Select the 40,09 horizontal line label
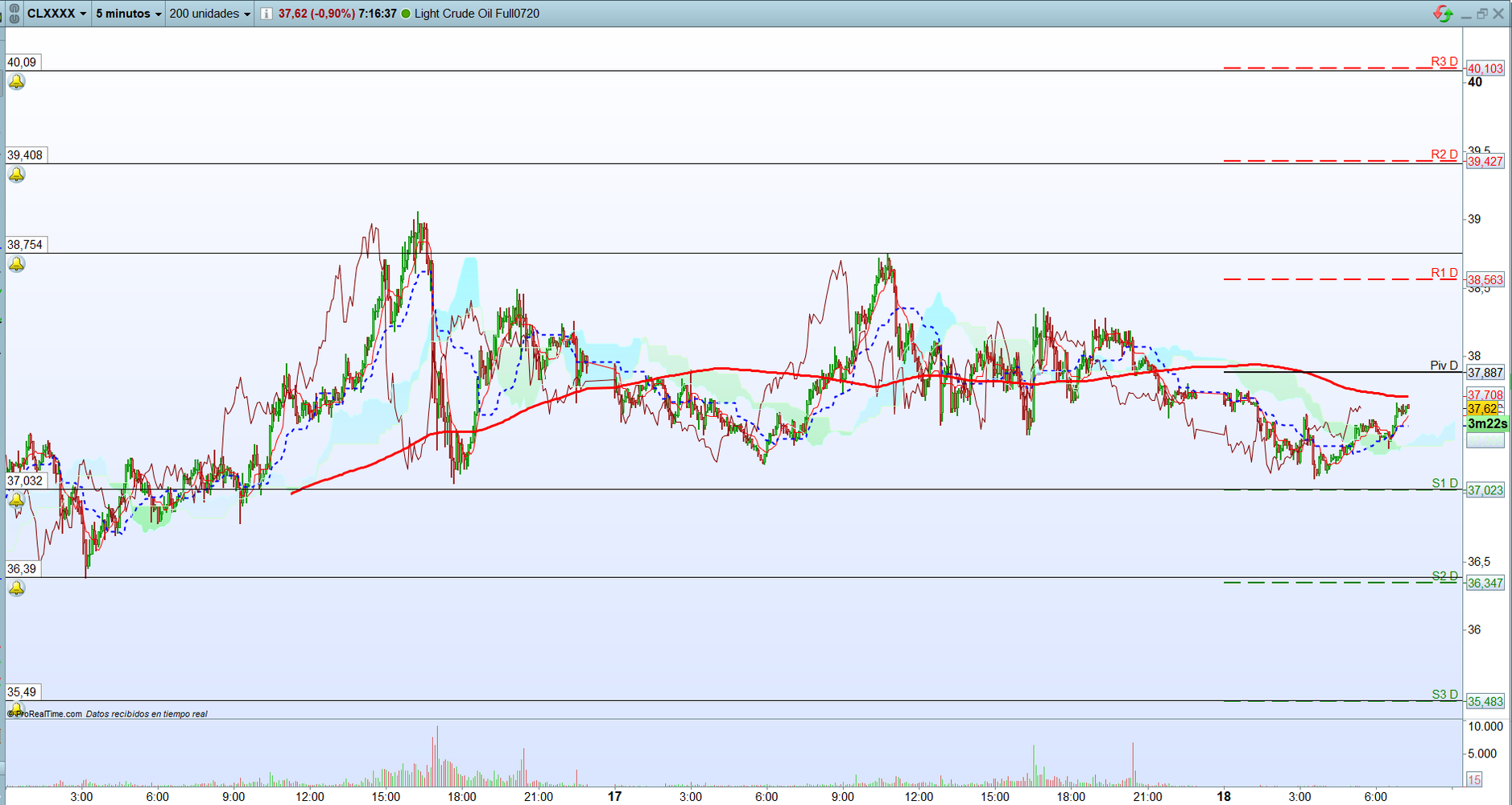 point(22,62)
